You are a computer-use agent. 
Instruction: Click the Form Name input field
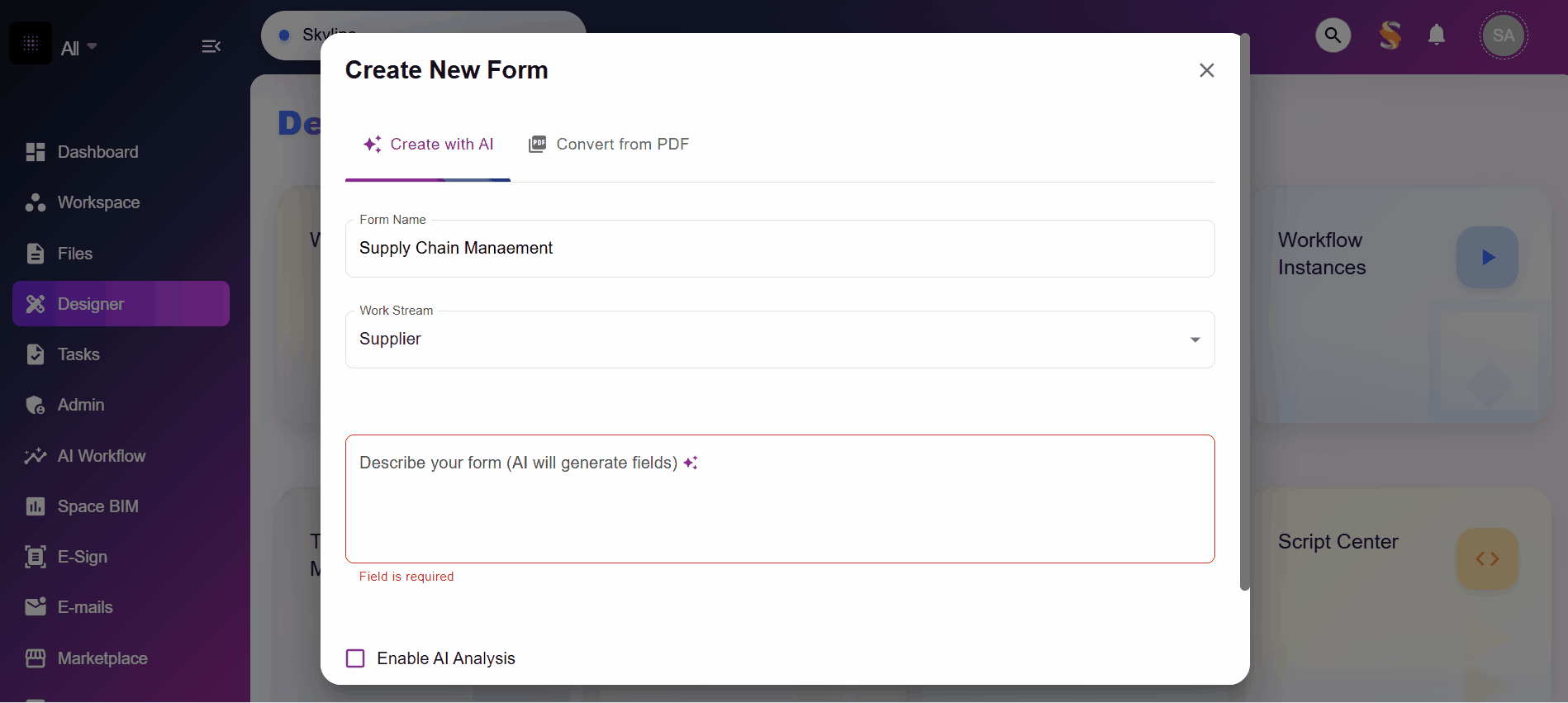[x=780, y=249]
